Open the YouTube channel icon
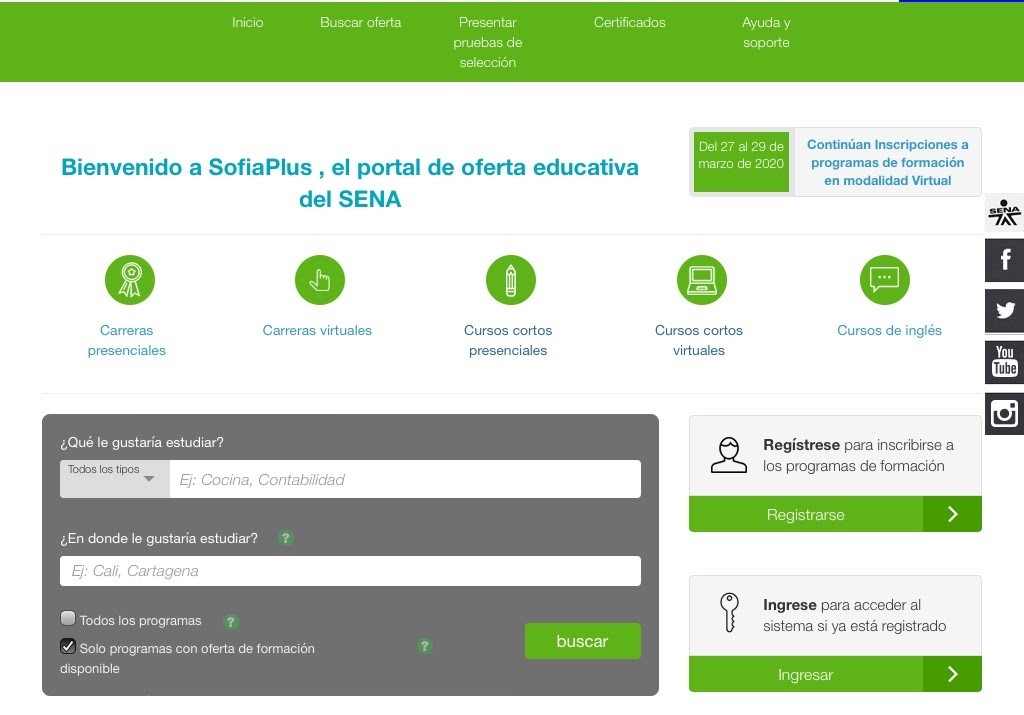This screenshot has height=715, width=1024. point(1004,362)
